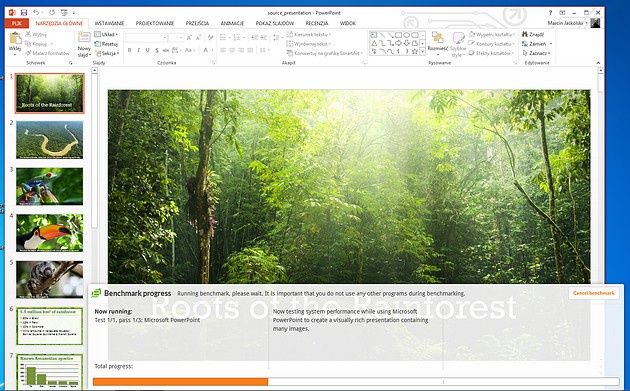Image resolution: width=630 pixels, height=391 pixels.
Task: Select slide 4 toucan thumbnail
Action: (x=49, y=233)
